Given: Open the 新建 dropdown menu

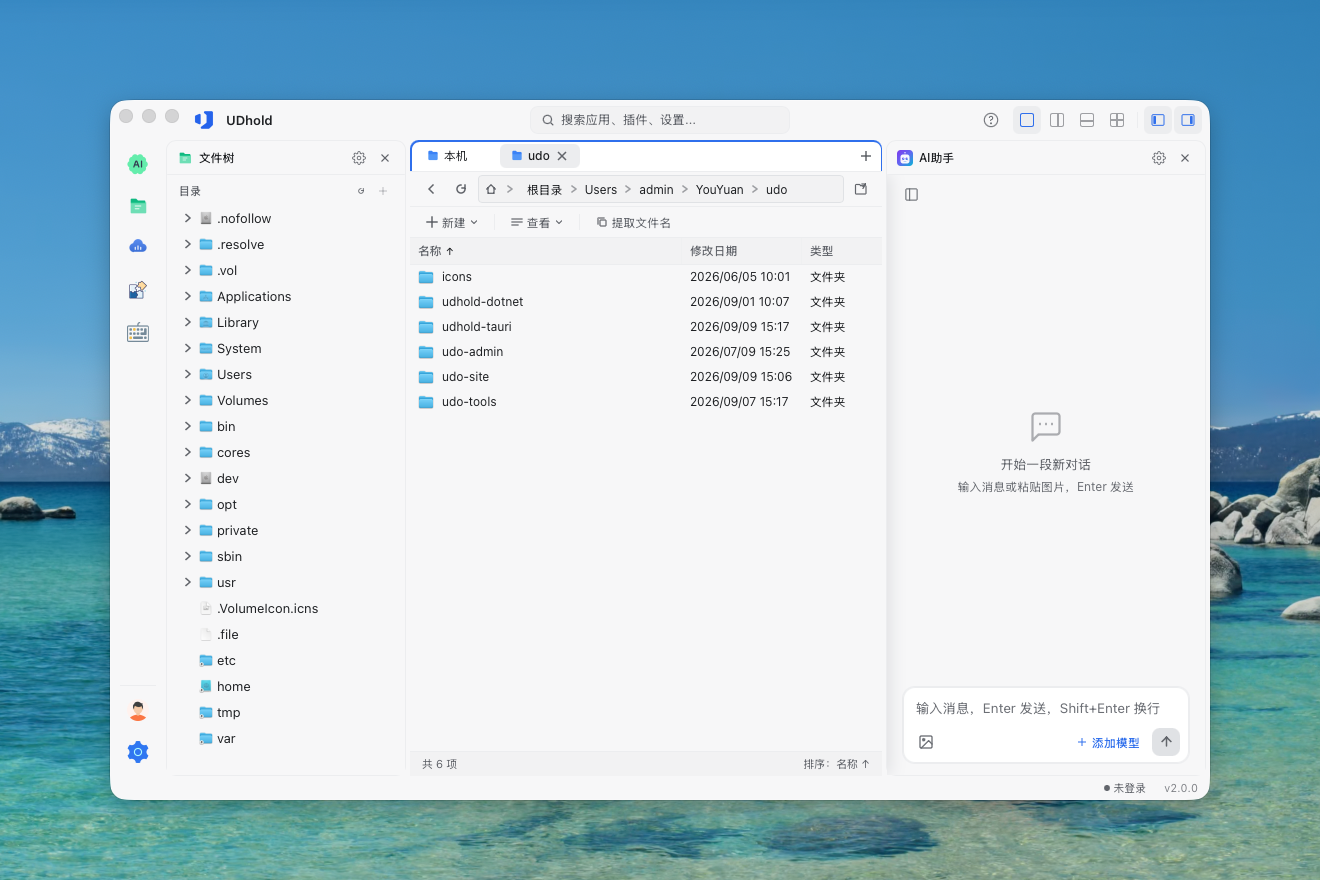Looking at the screenshot, I should click(452, 222).
